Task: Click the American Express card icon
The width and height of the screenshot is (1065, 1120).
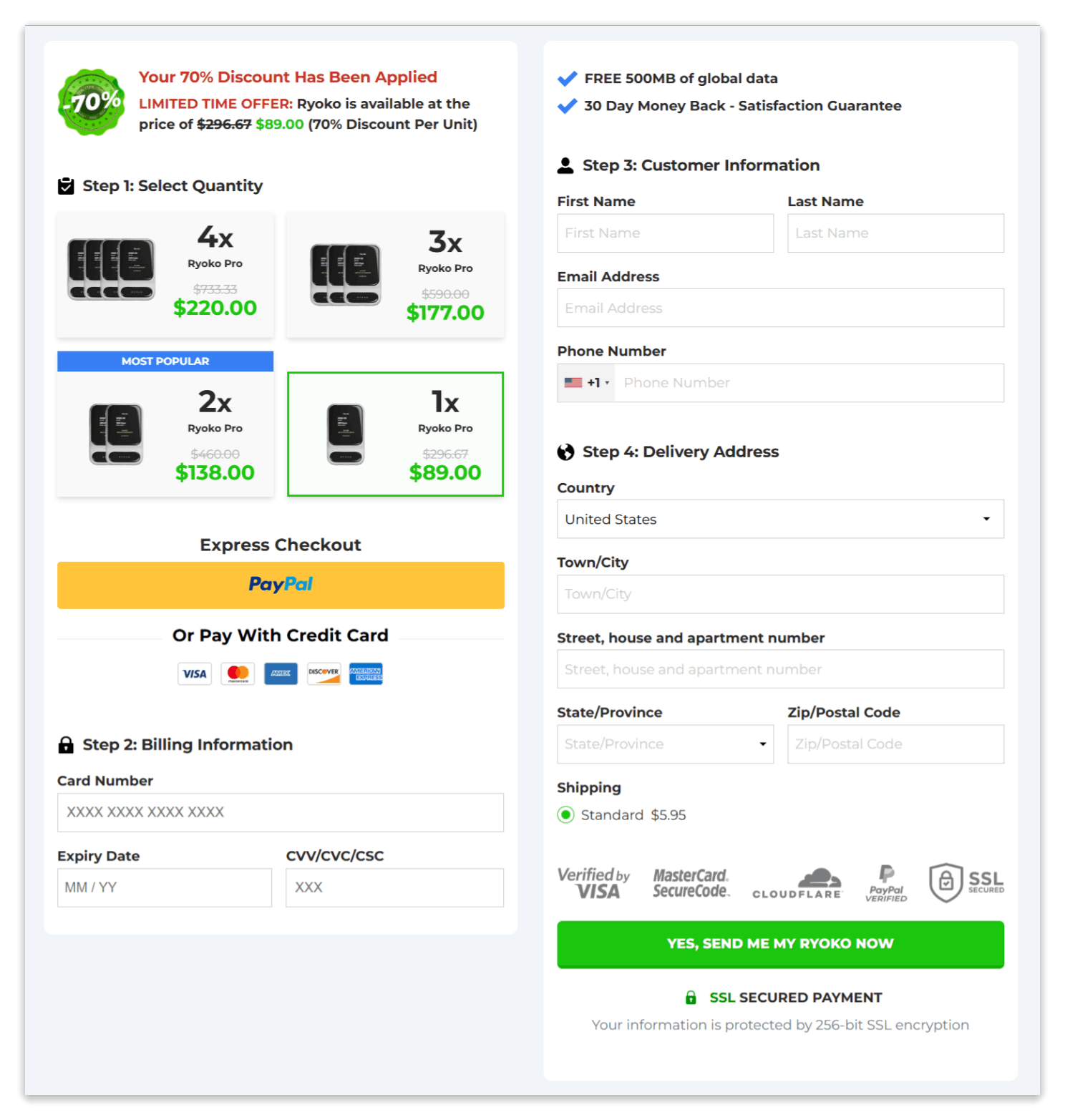Action: (x=366, y=673)
